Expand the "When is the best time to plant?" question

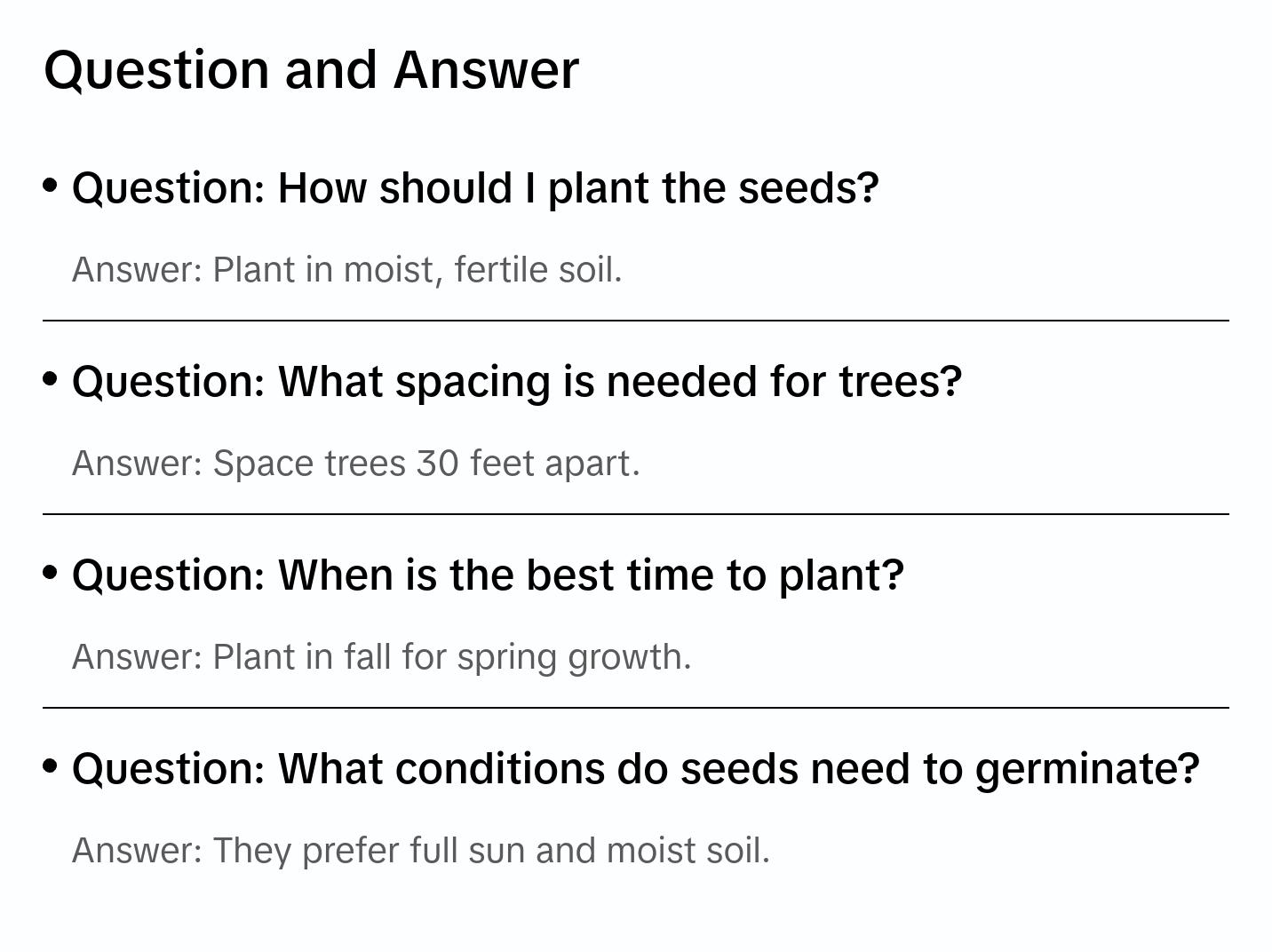[488, 575]
